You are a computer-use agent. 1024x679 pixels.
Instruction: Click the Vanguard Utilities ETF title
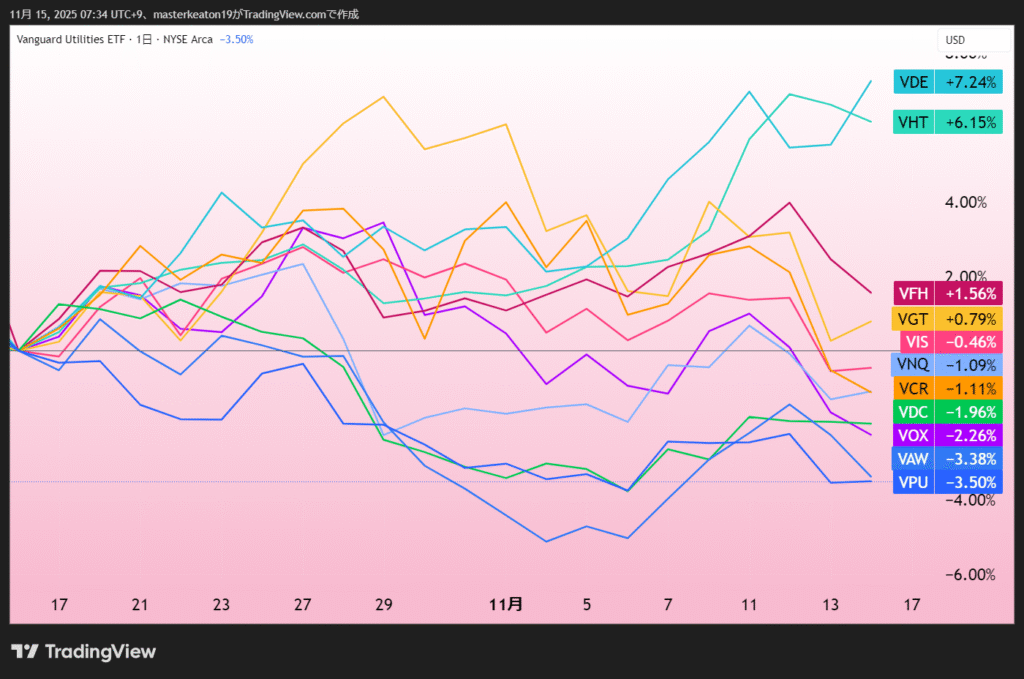(x=74, y=40)
